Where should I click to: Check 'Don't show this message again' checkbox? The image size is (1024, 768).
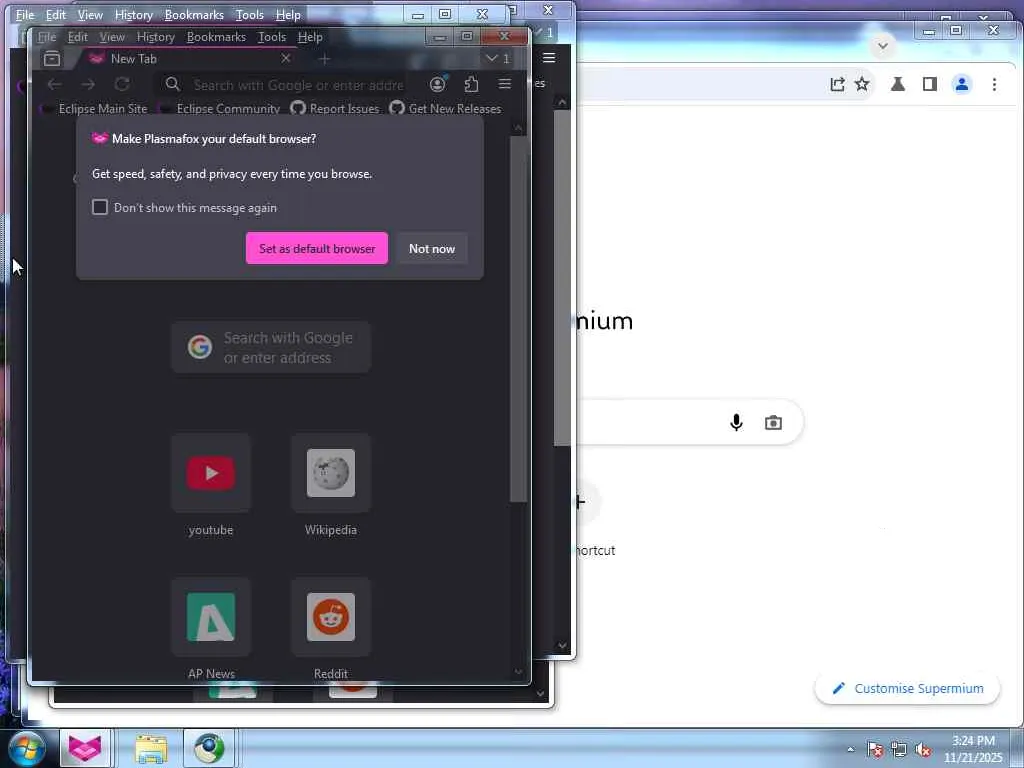point(100,208)
